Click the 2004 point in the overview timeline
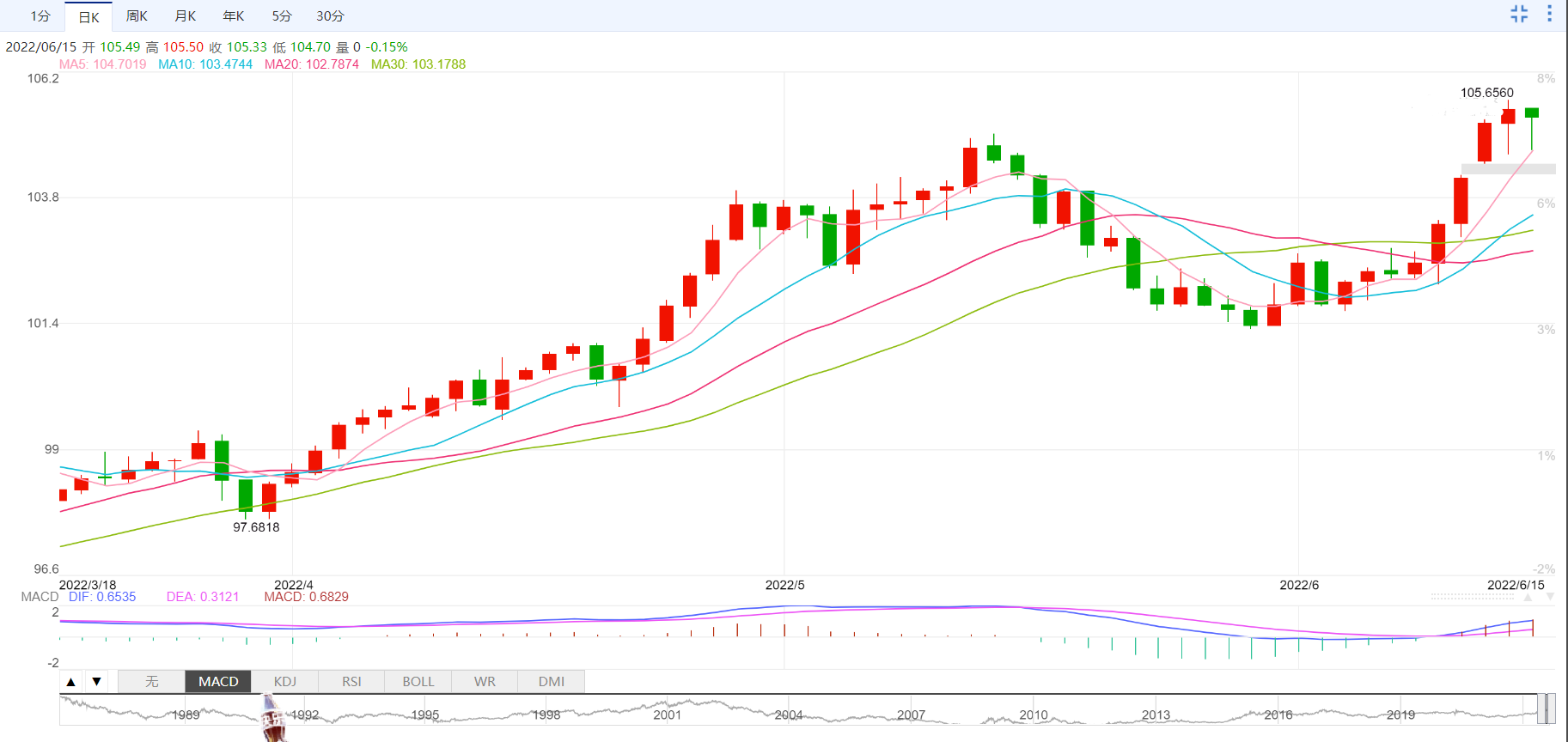Screen dimensions: 1568x742 tap(789, 715)
